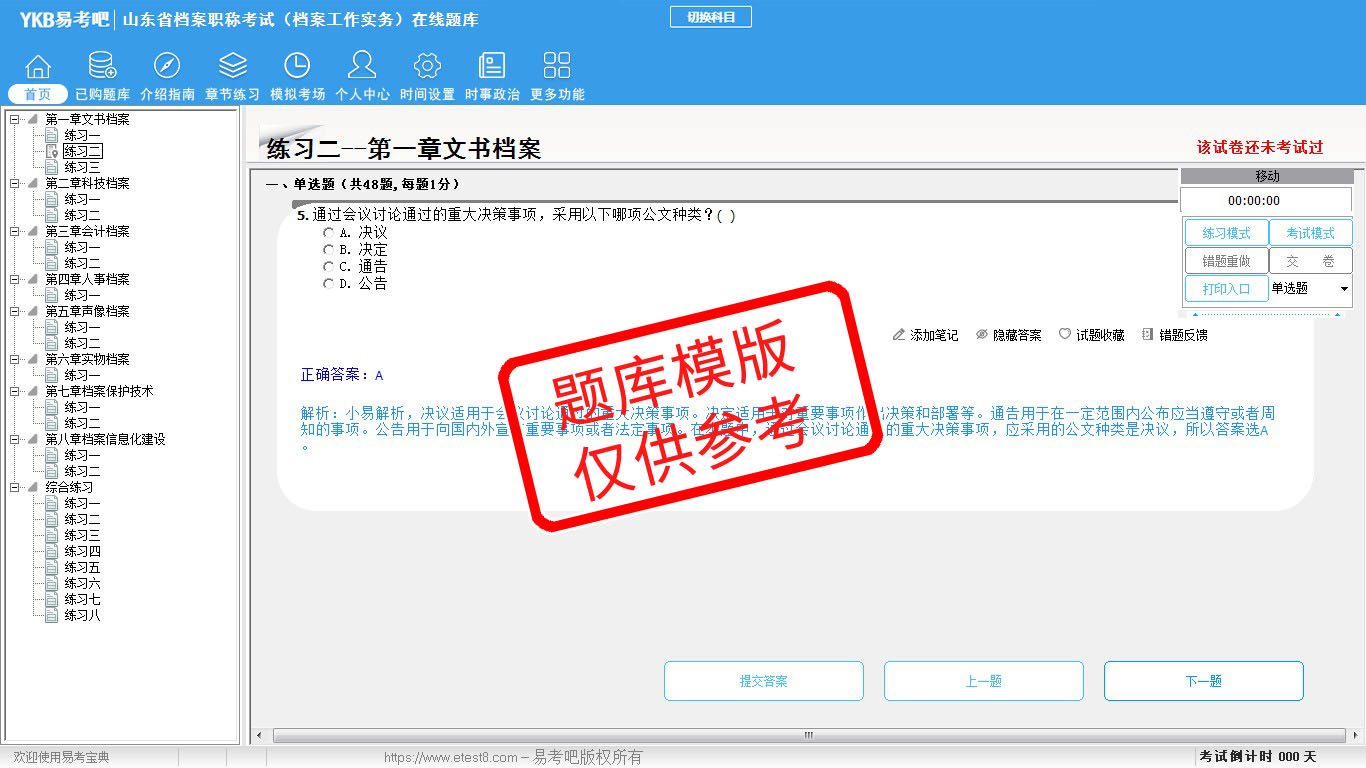Click the 介绍指南 compass icon
Viewport: 1366px width, 768px height.
tap(167, 66)
